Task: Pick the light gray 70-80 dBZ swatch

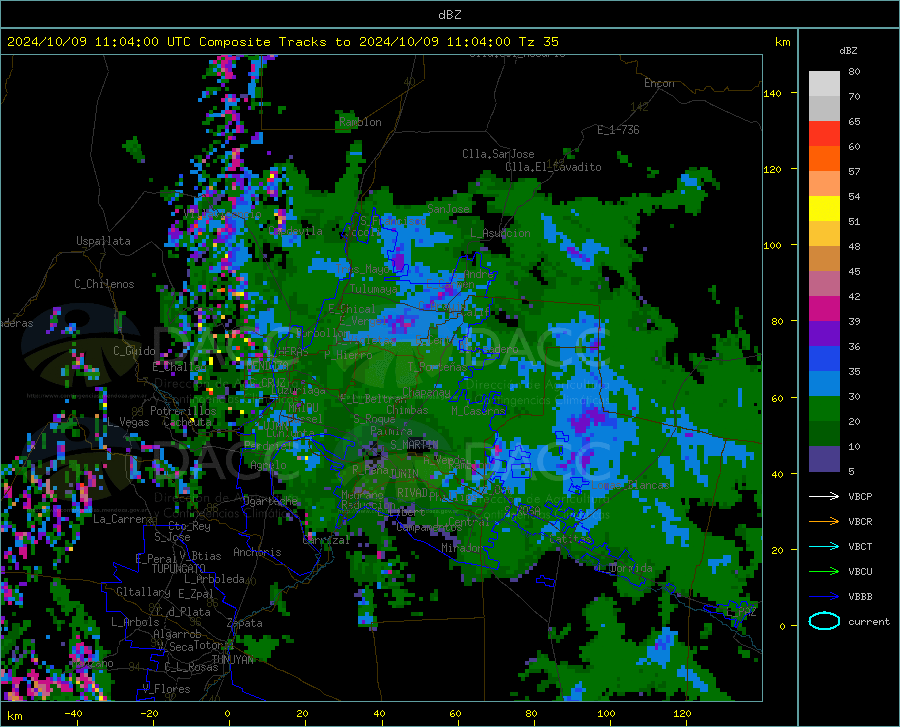Action: tap(824, 84)
